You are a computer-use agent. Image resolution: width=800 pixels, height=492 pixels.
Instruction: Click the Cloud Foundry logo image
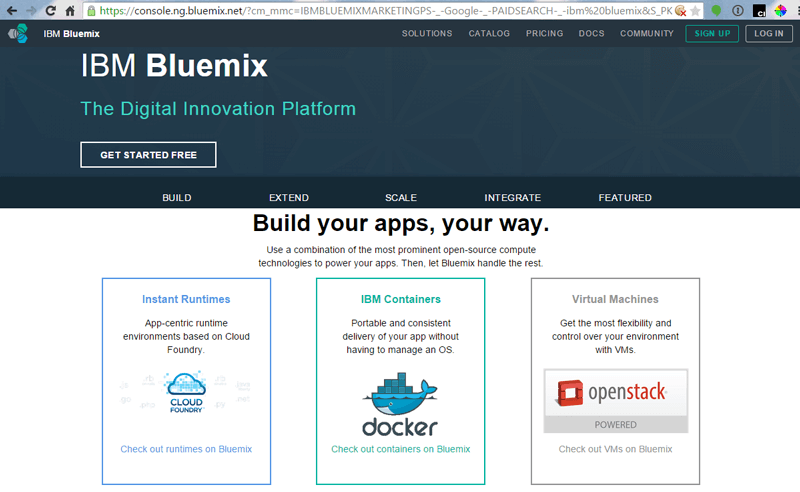click(x=186, y=392)
